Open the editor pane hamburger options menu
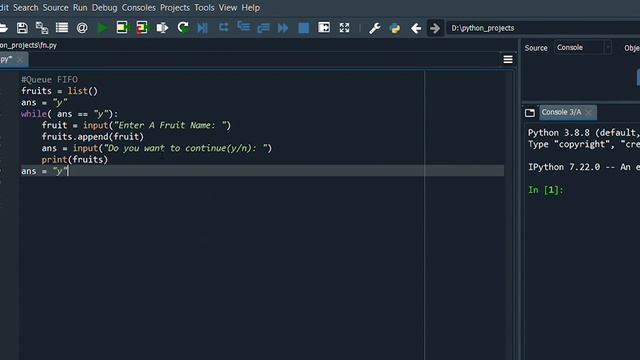The height and width of the screenshot is (360, 640). (x=508, y=60)
